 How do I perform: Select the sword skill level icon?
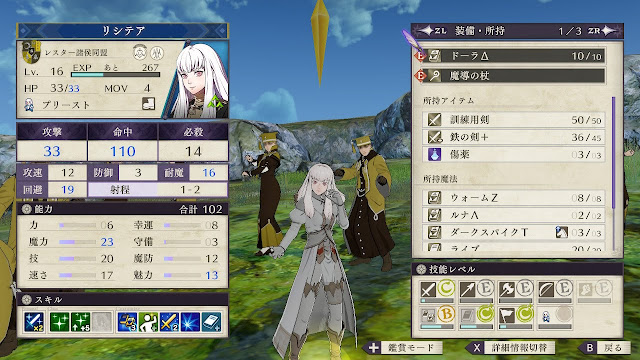click(x=428, y=289)
